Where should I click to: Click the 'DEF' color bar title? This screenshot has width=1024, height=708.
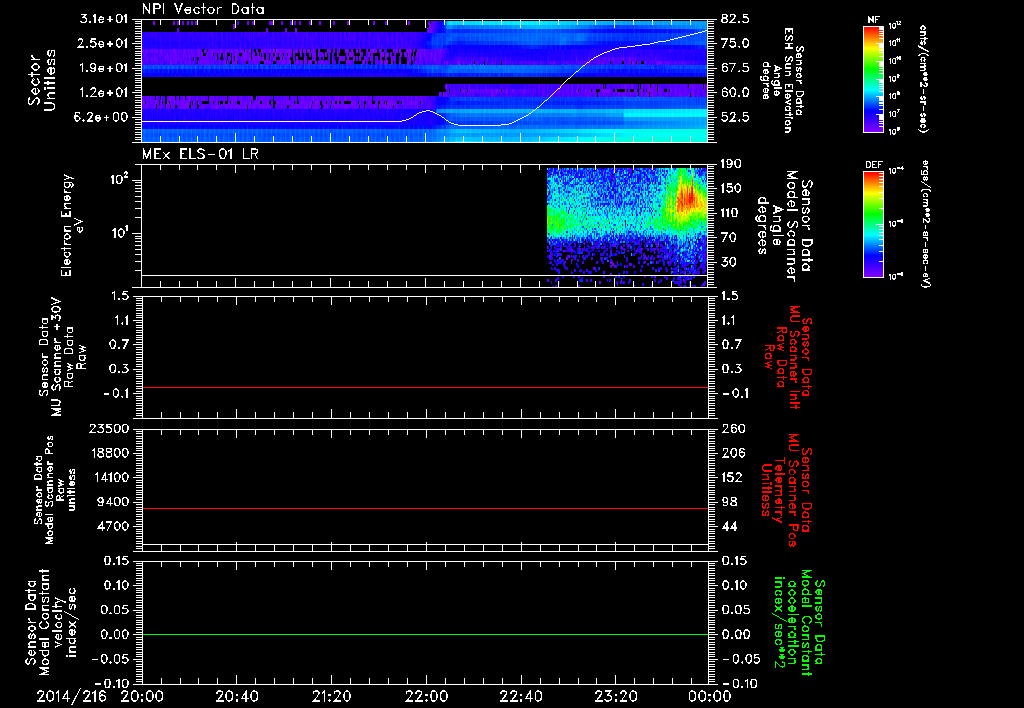pos(873,165)
